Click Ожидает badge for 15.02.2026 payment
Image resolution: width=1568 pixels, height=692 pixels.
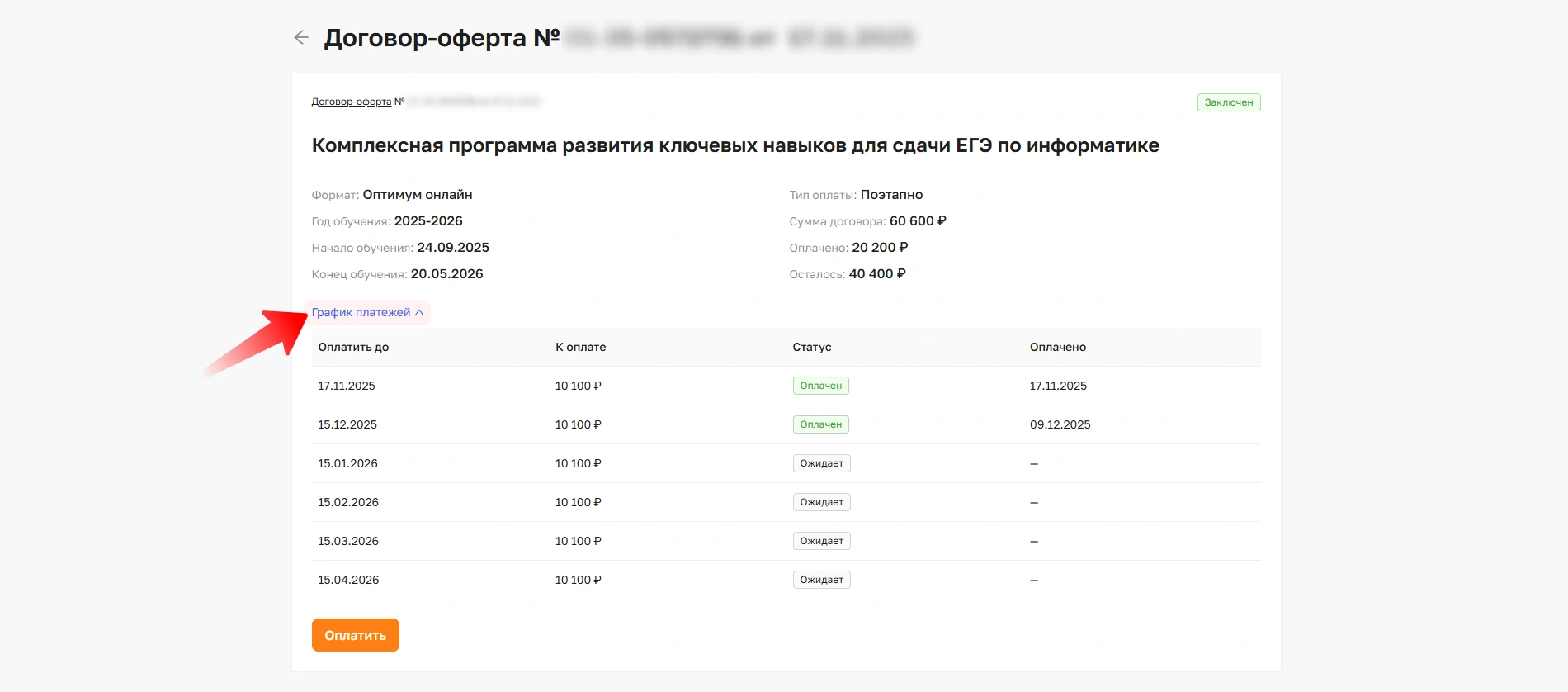(x=821, y=502)
